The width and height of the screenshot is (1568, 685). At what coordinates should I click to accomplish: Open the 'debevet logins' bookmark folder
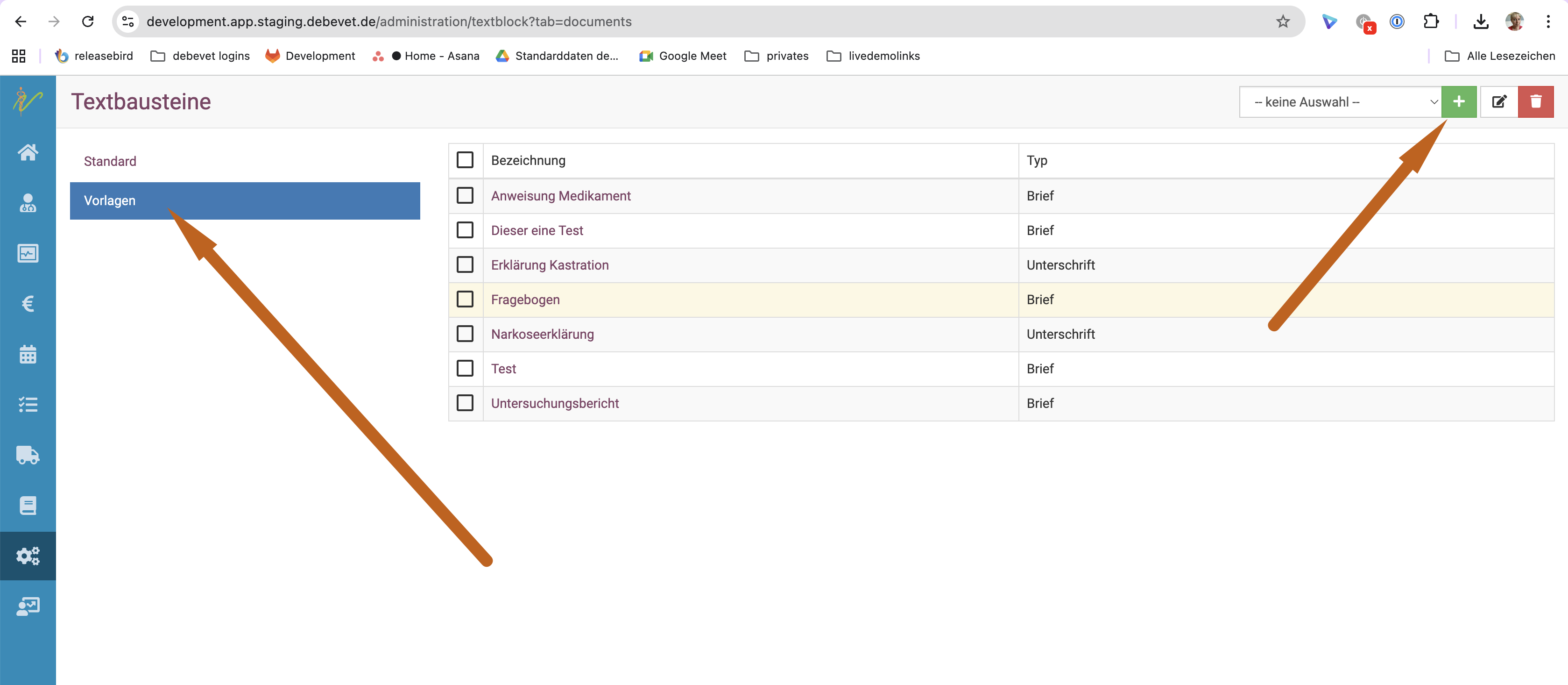200,56
